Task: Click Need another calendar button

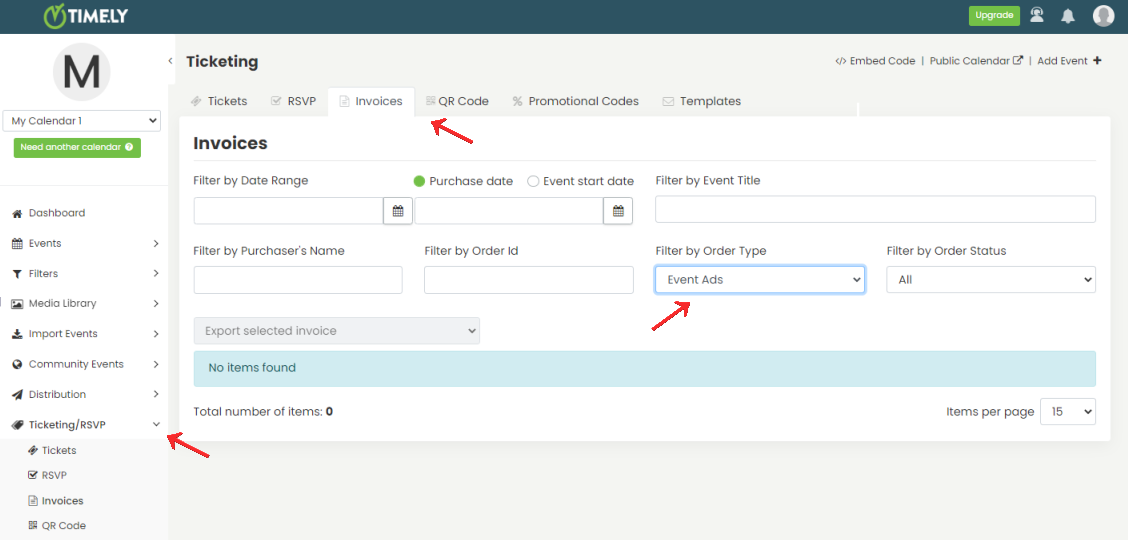Action: 77,147
